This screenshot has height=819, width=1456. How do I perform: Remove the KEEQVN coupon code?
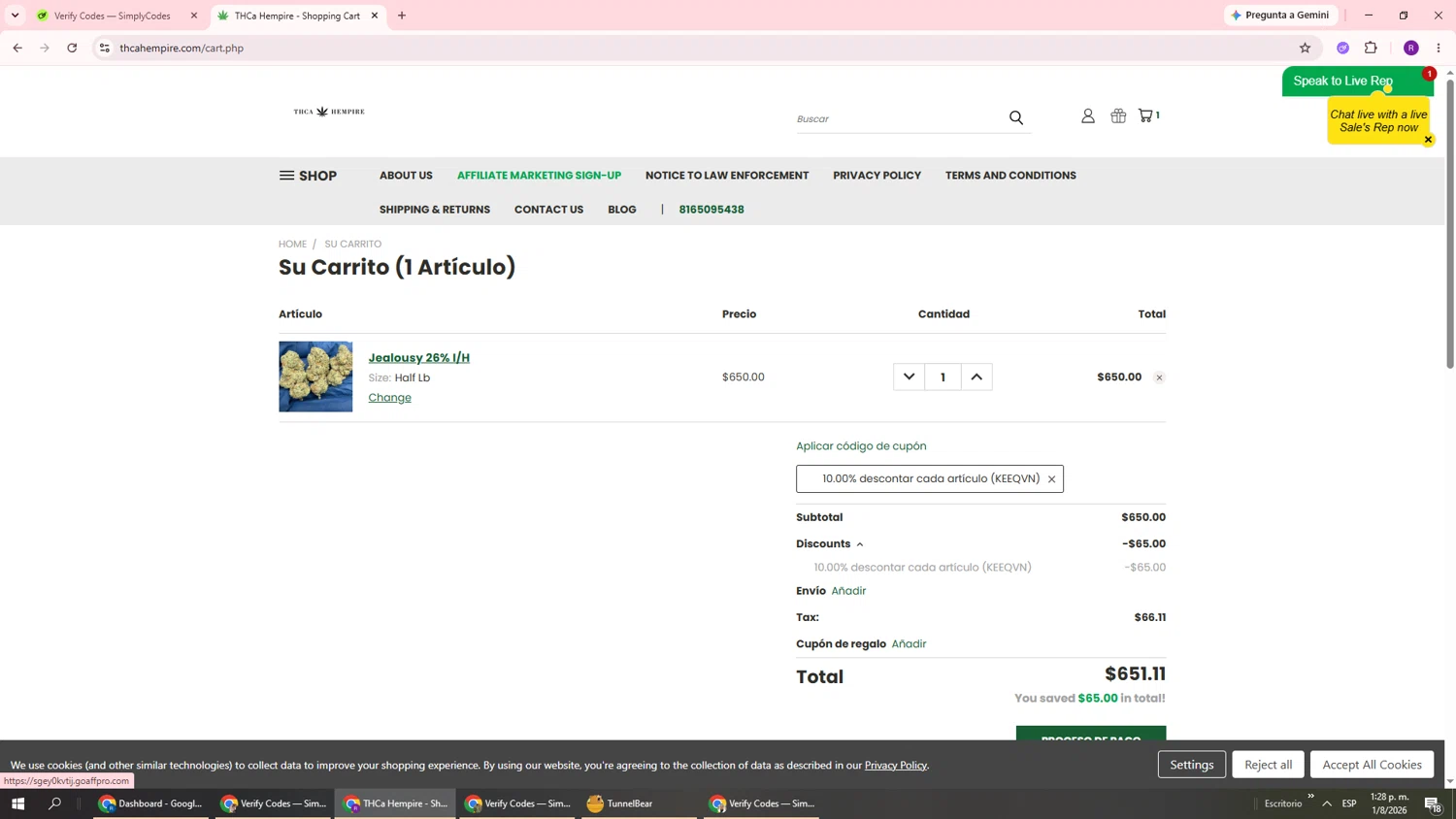tap(1051, 479)
